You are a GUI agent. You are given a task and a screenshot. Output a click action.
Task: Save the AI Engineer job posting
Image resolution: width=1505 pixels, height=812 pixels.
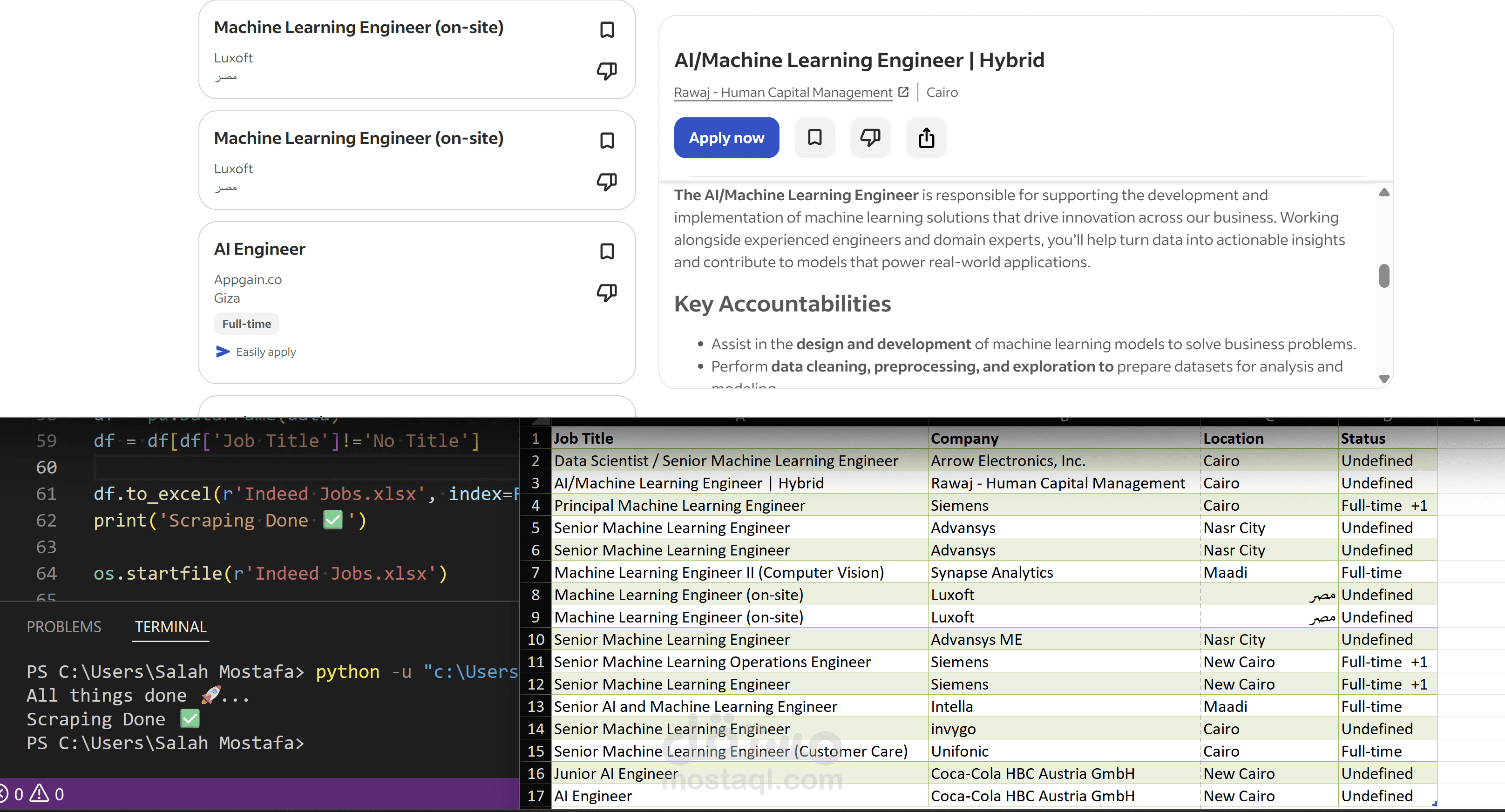[608, 250]
